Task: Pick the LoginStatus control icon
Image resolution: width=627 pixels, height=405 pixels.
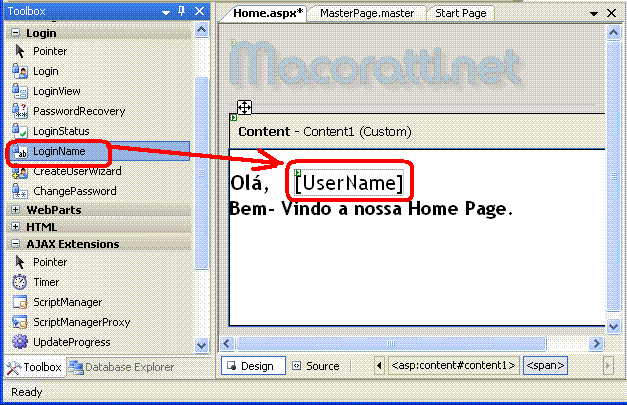Action: (x=19, y=131)
